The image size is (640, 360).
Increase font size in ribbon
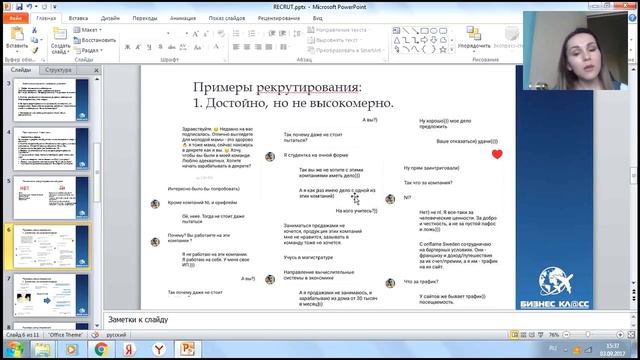(196, 34)
